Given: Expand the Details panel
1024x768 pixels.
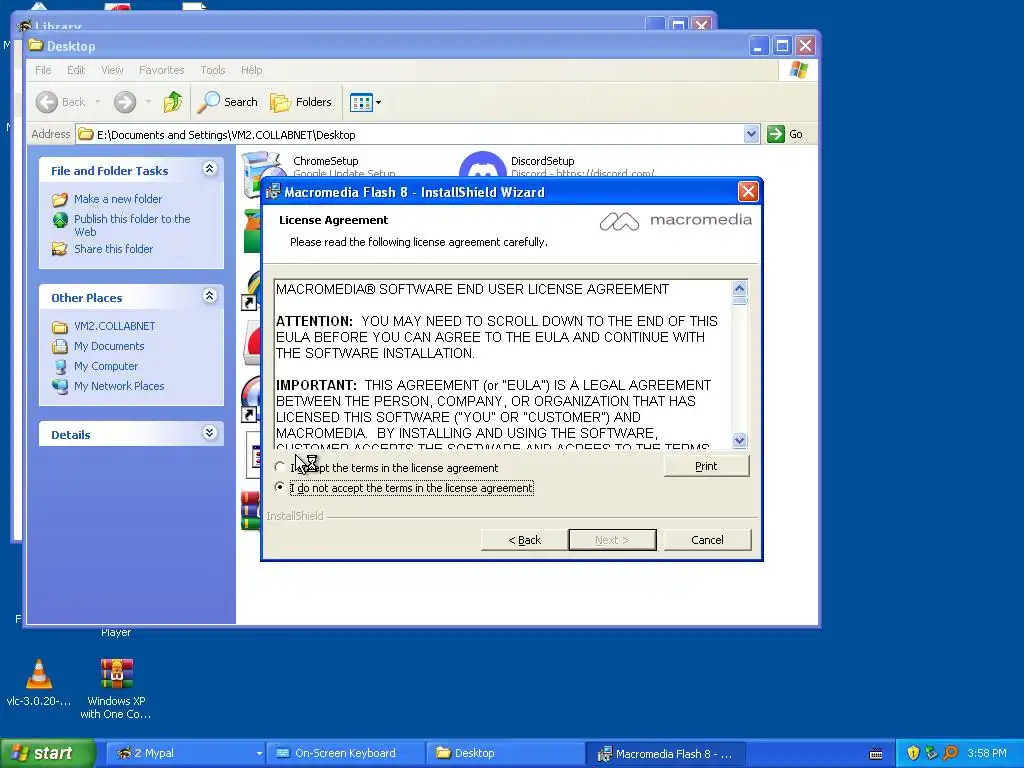Looking at the screenshot, I should pos(209,433).
